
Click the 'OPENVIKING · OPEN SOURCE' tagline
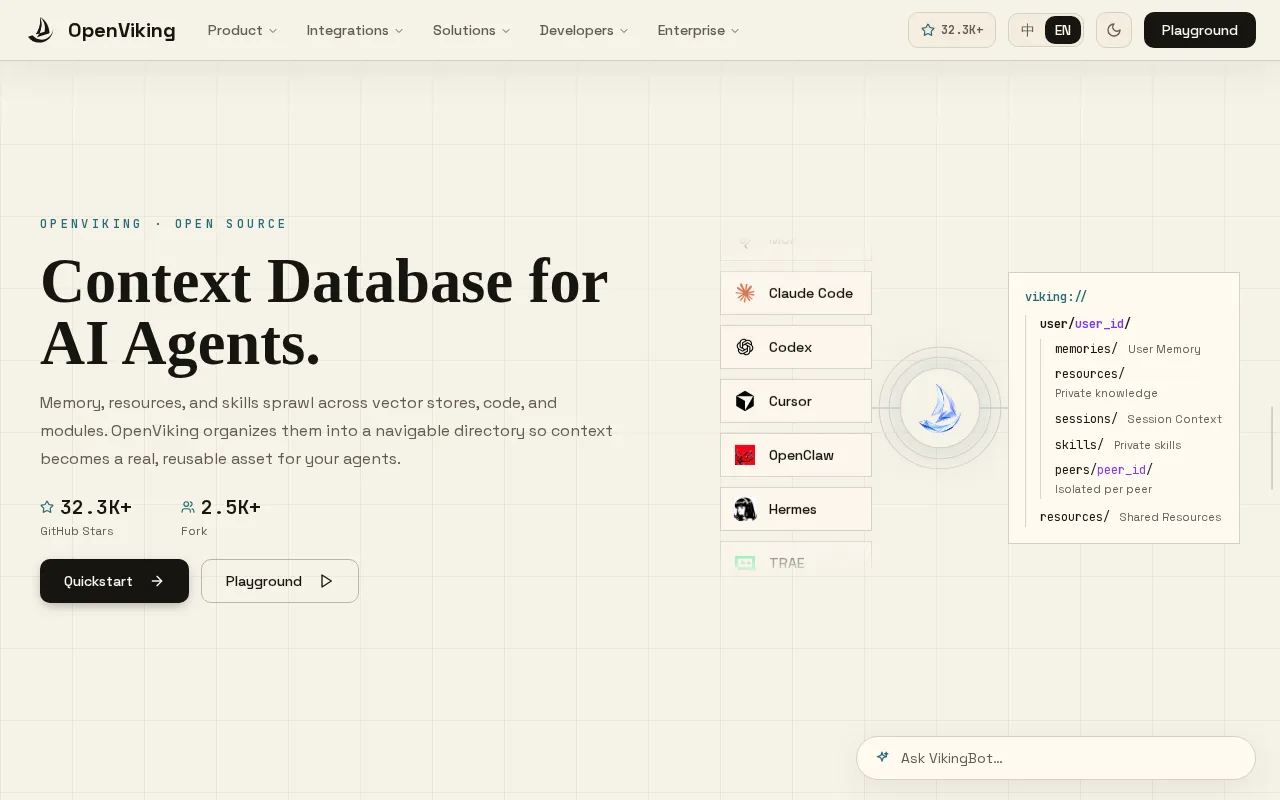coord(163,224)
